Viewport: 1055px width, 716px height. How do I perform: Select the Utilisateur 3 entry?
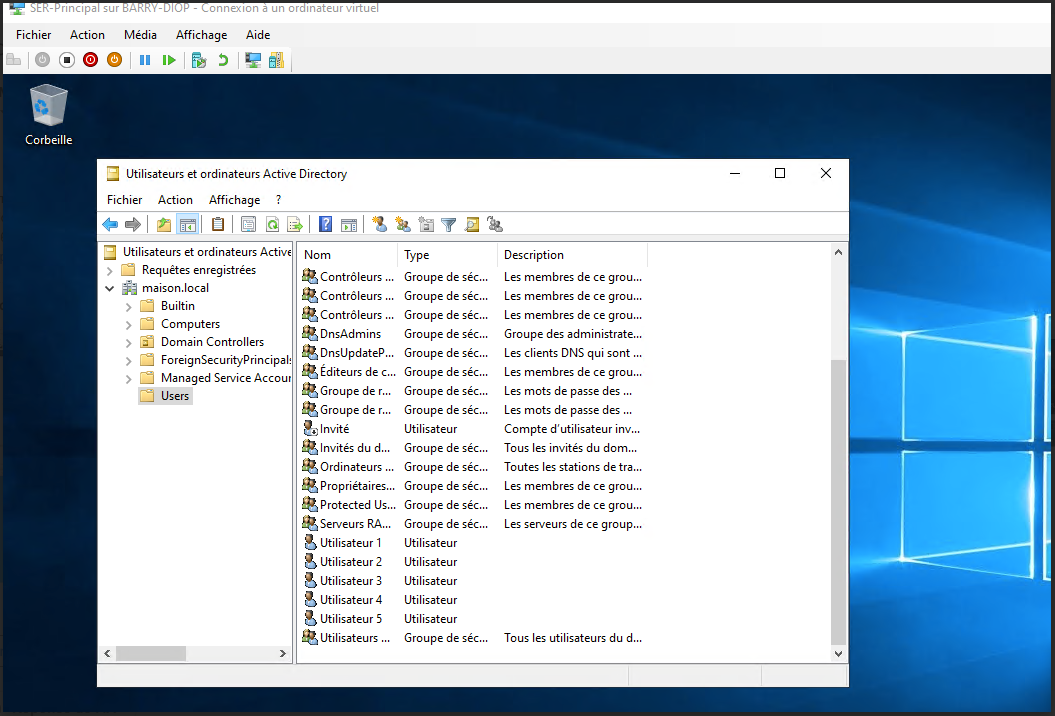point(472,581)
